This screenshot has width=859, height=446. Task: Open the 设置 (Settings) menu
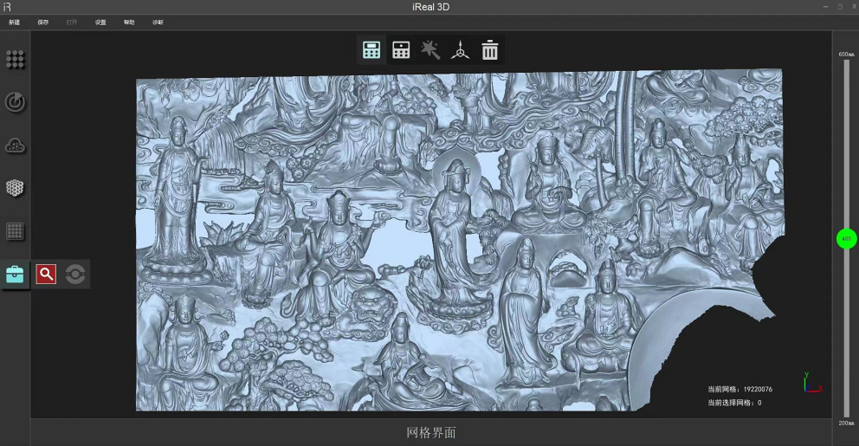(100, 22)
